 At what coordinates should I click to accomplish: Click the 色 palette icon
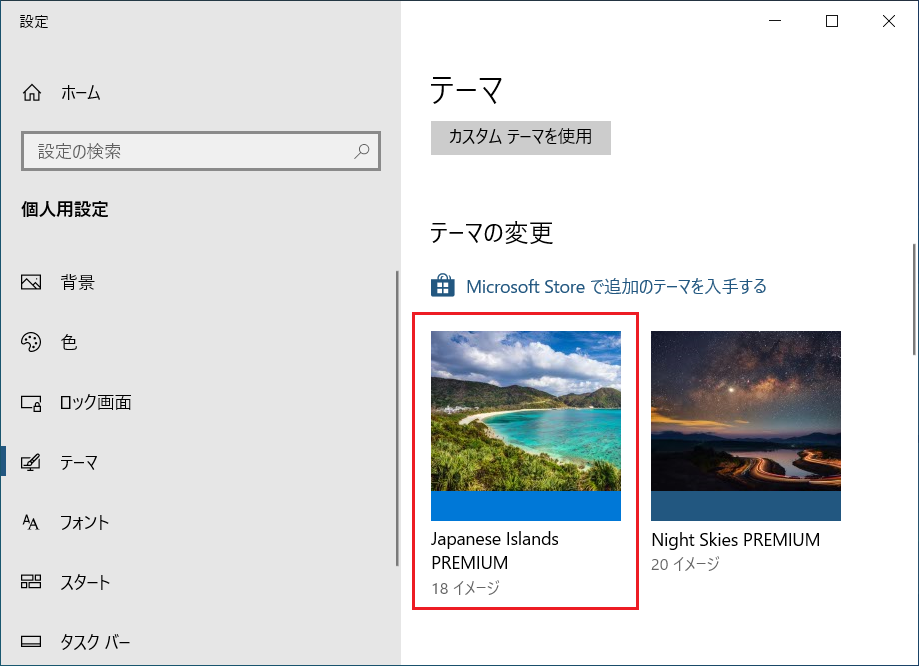[x=31, y=342]
